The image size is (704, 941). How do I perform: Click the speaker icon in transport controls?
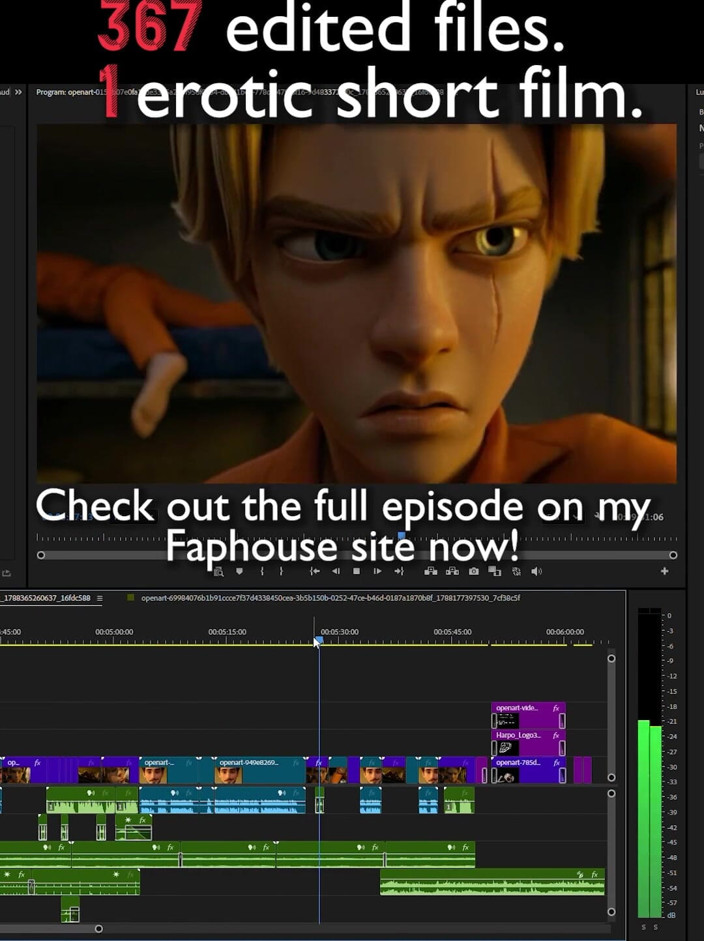tap(537, 571)
